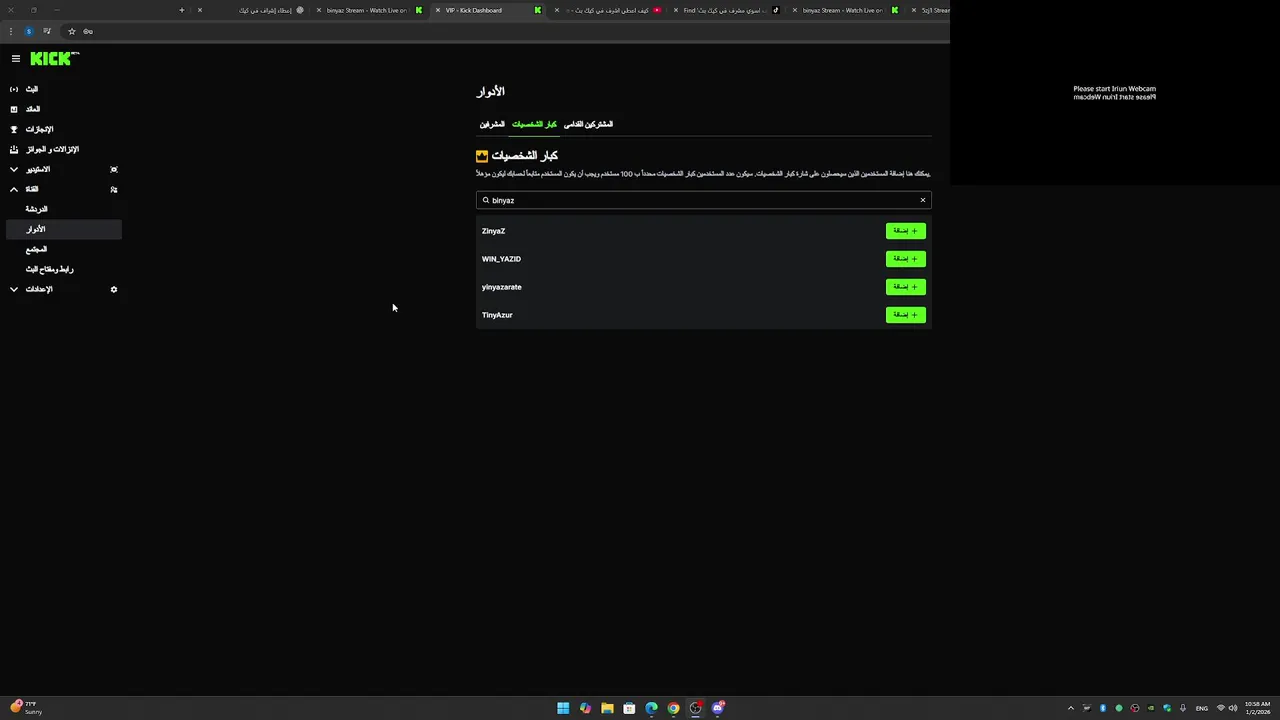This screenshot has height=720, width=1280.
Task: Click the yinyazarate username
Action: pos(501,287)
